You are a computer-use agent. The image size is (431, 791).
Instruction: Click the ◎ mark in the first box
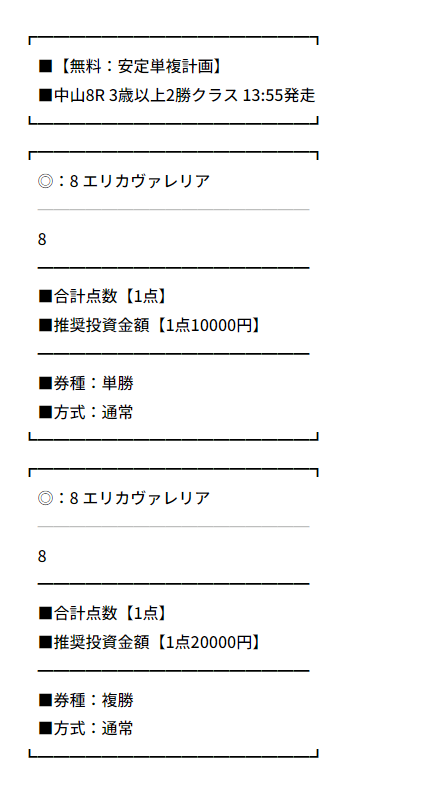(45, 181)
